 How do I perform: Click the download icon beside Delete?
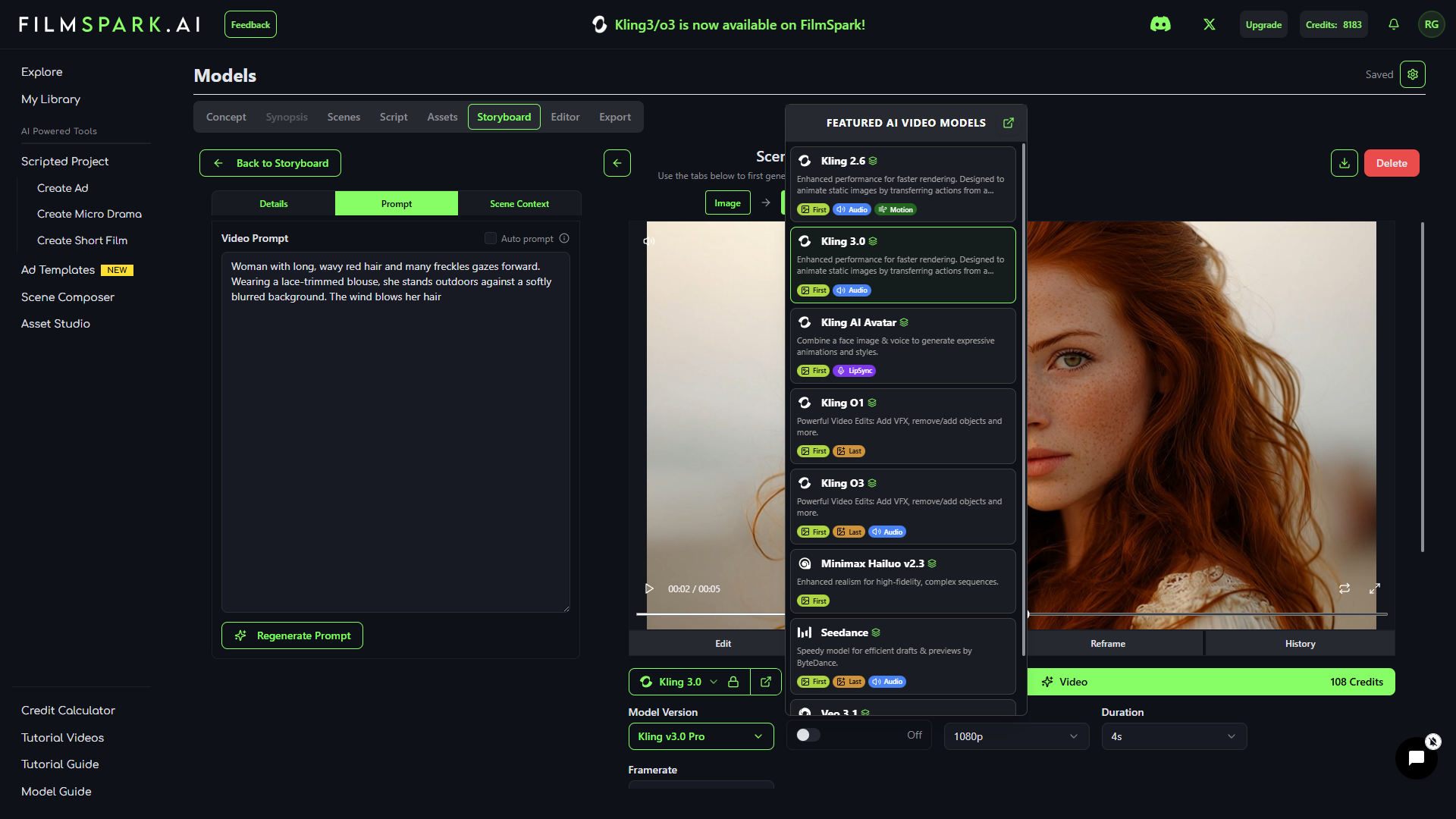tap(1345, 163)
